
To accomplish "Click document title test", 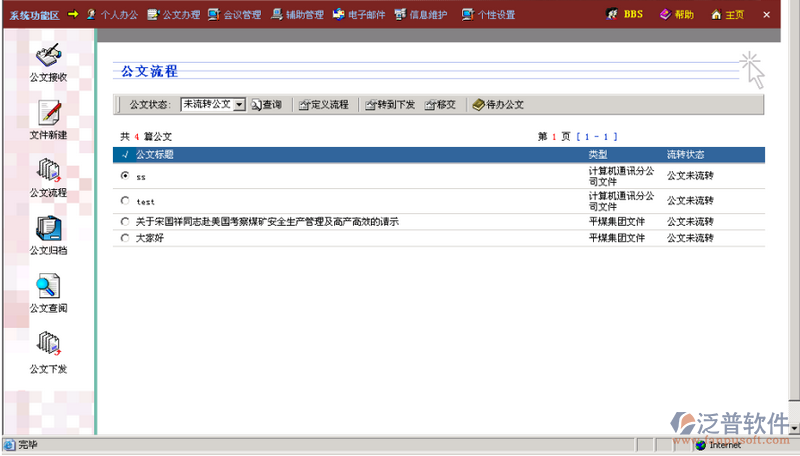I will click(x=145, y=202).
